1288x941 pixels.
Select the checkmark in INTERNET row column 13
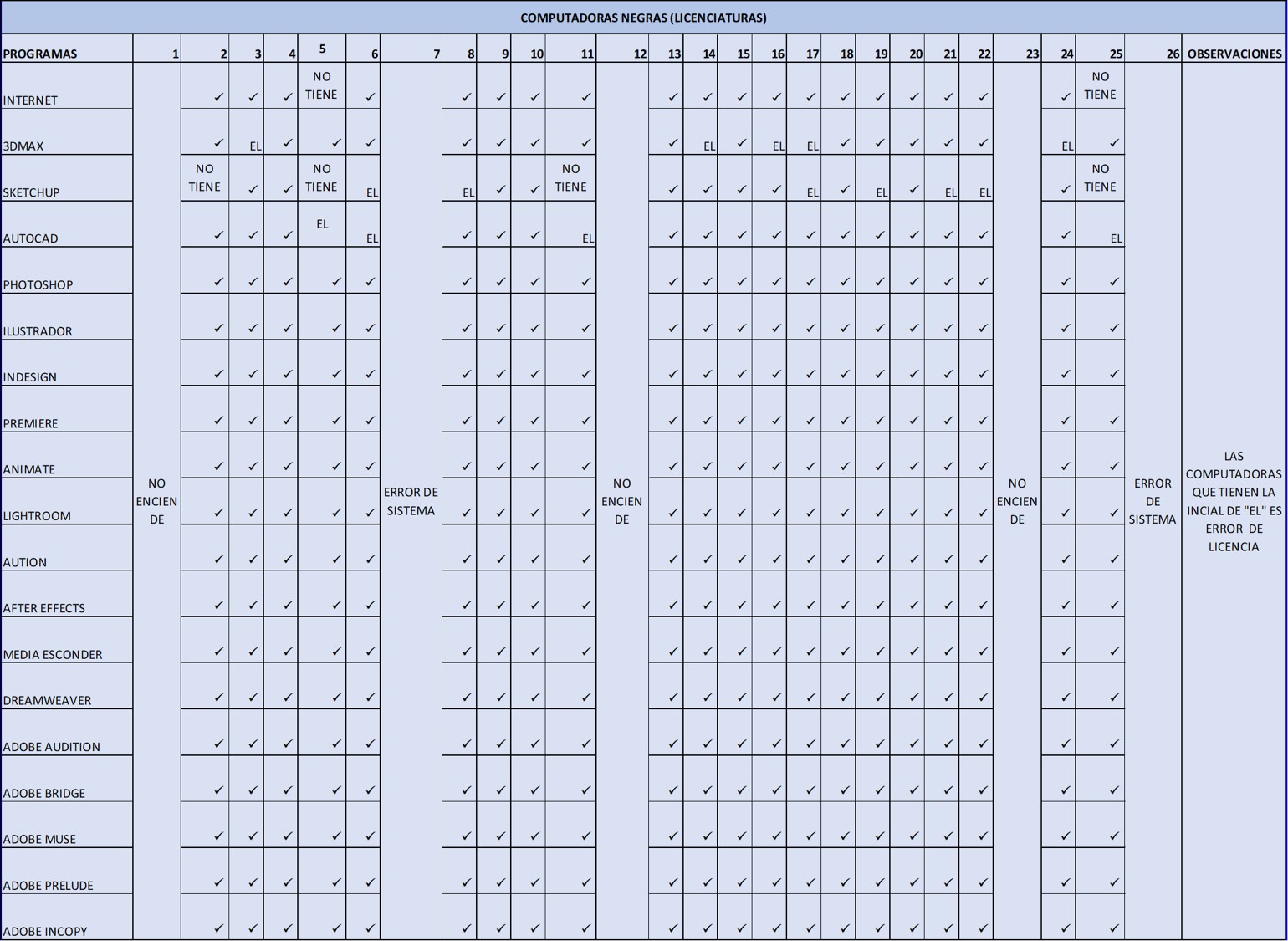[x=673, y=97]
